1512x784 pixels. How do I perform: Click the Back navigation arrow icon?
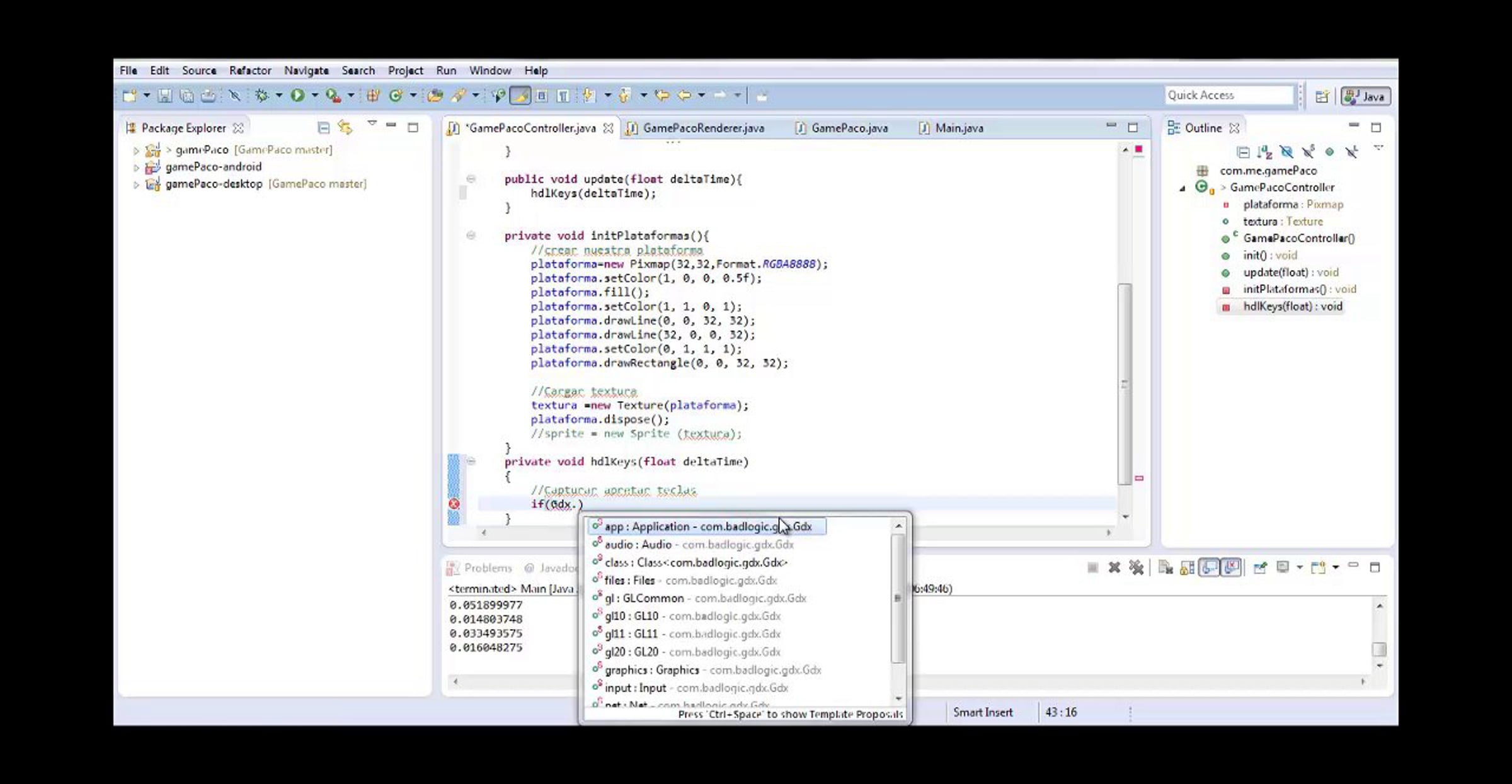tap(684, 96)
